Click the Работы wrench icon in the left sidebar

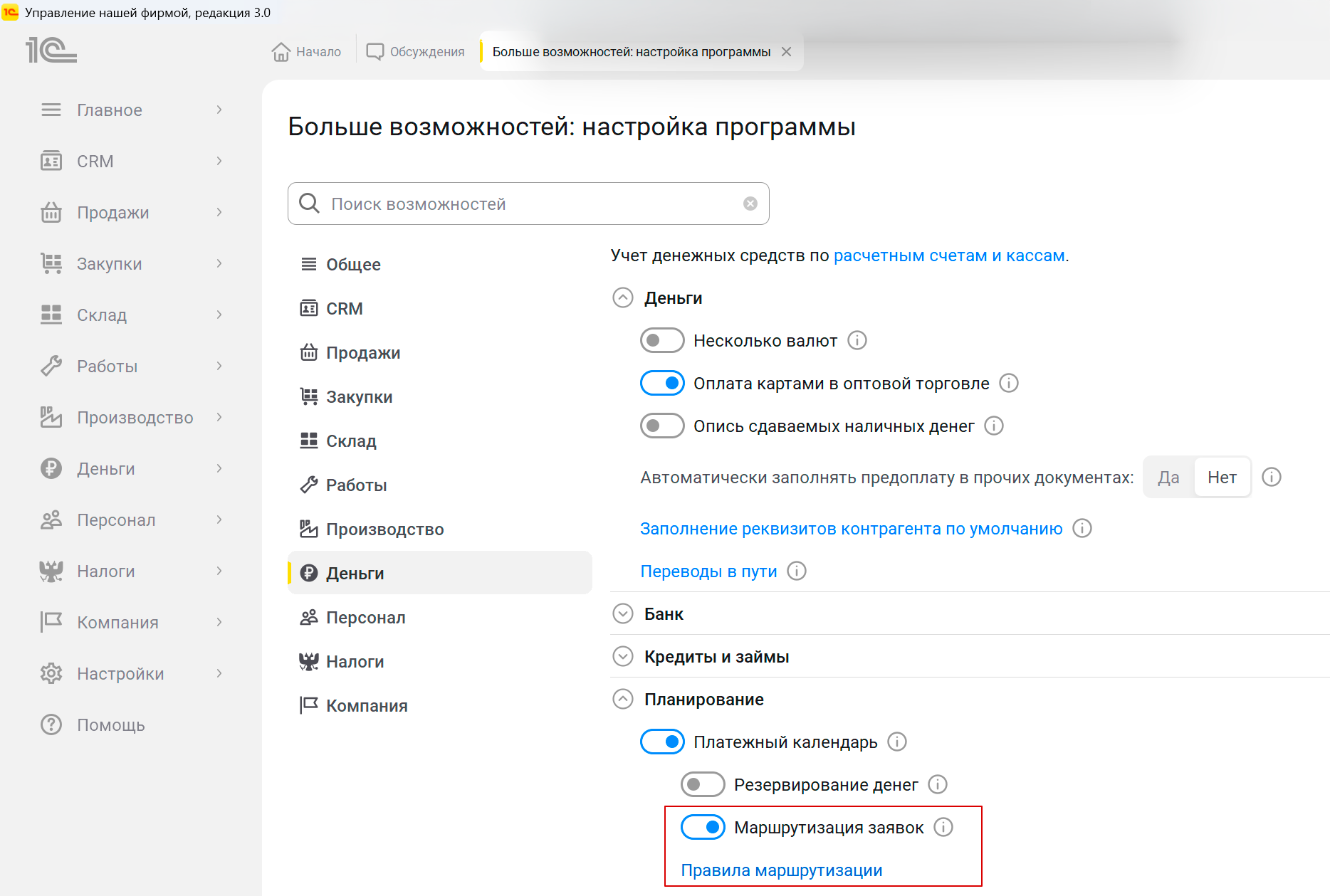51,366
